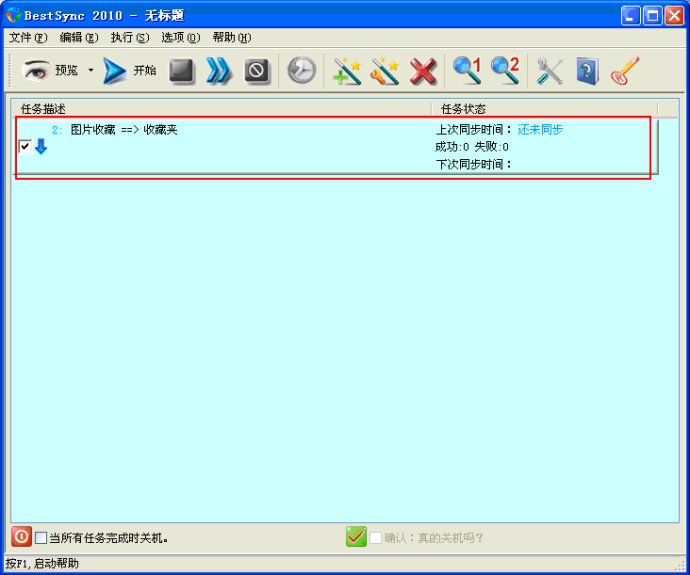
Task: Open the 编辑(E) menu
Action: pos(79,38)
